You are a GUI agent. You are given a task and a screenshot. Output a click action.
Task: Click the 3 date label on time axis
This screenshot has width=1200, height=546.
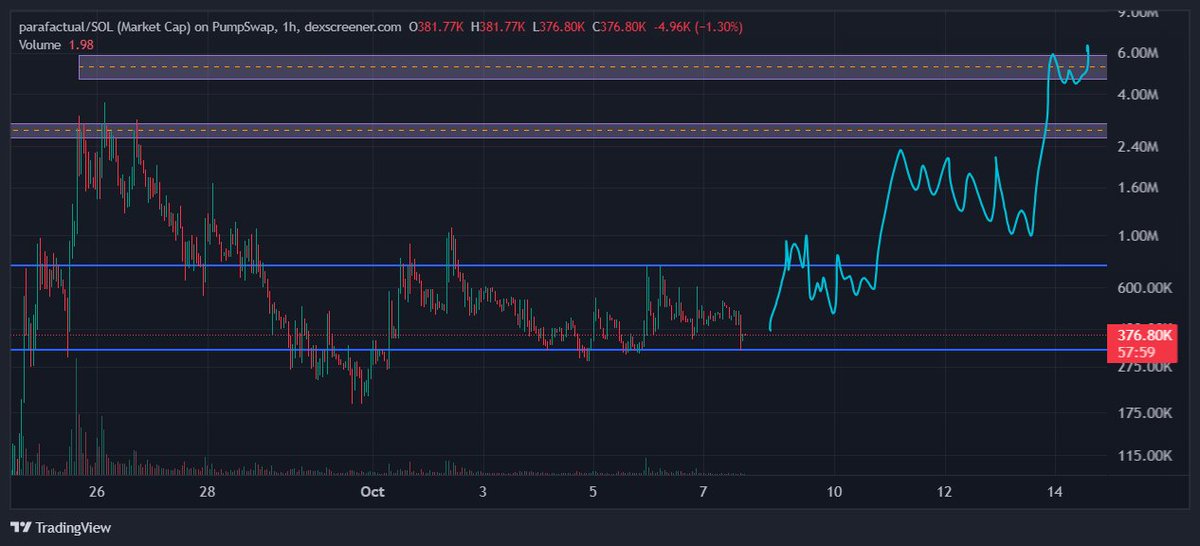pos(483,492)
